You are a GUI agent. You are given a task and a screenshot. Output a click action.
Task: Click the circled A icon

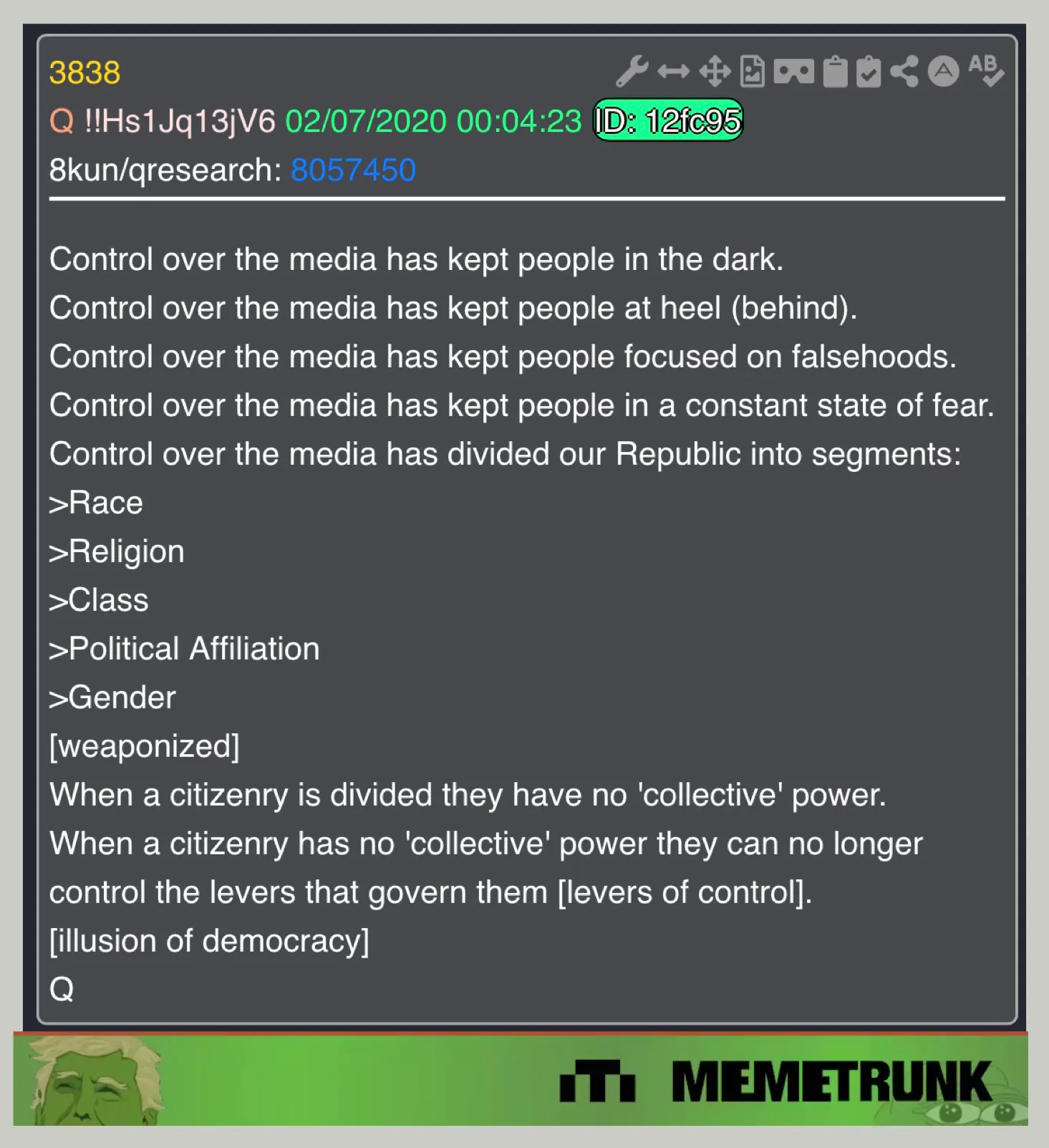click(x=944, y=72)
